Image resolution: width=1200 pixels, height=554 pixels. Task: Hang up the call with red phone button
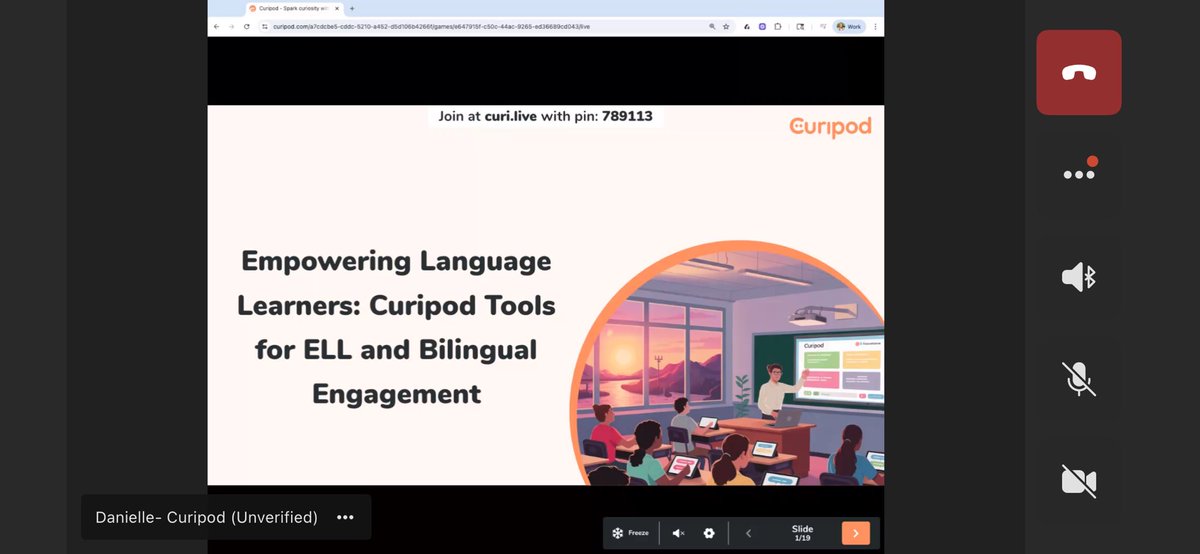click(1079, 72)
